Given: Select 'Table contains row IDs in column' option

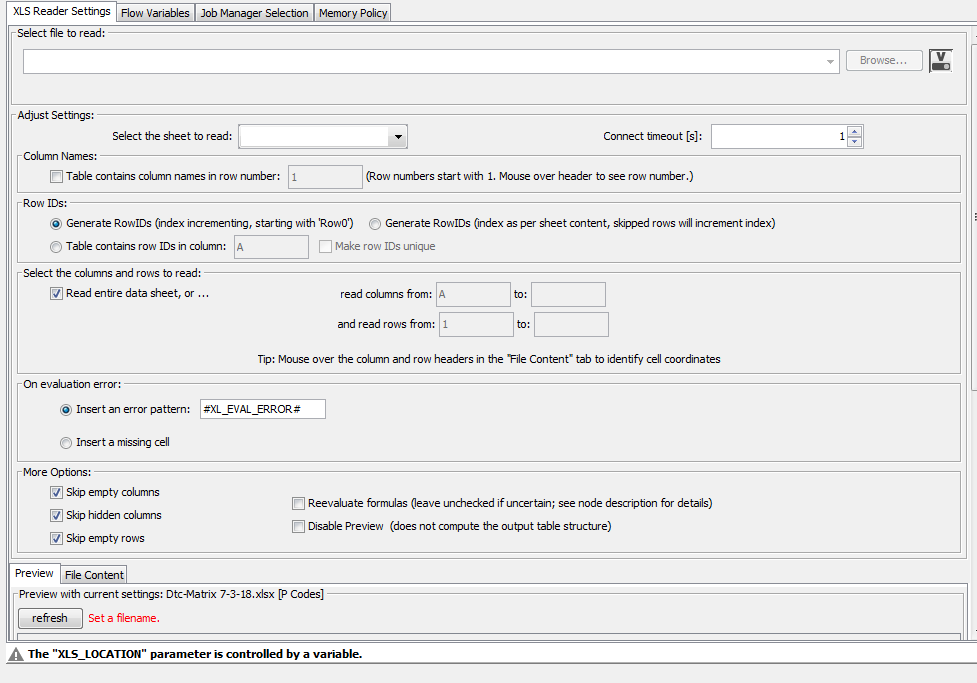Looking at the screenshot, I should (x=57, y=246).
